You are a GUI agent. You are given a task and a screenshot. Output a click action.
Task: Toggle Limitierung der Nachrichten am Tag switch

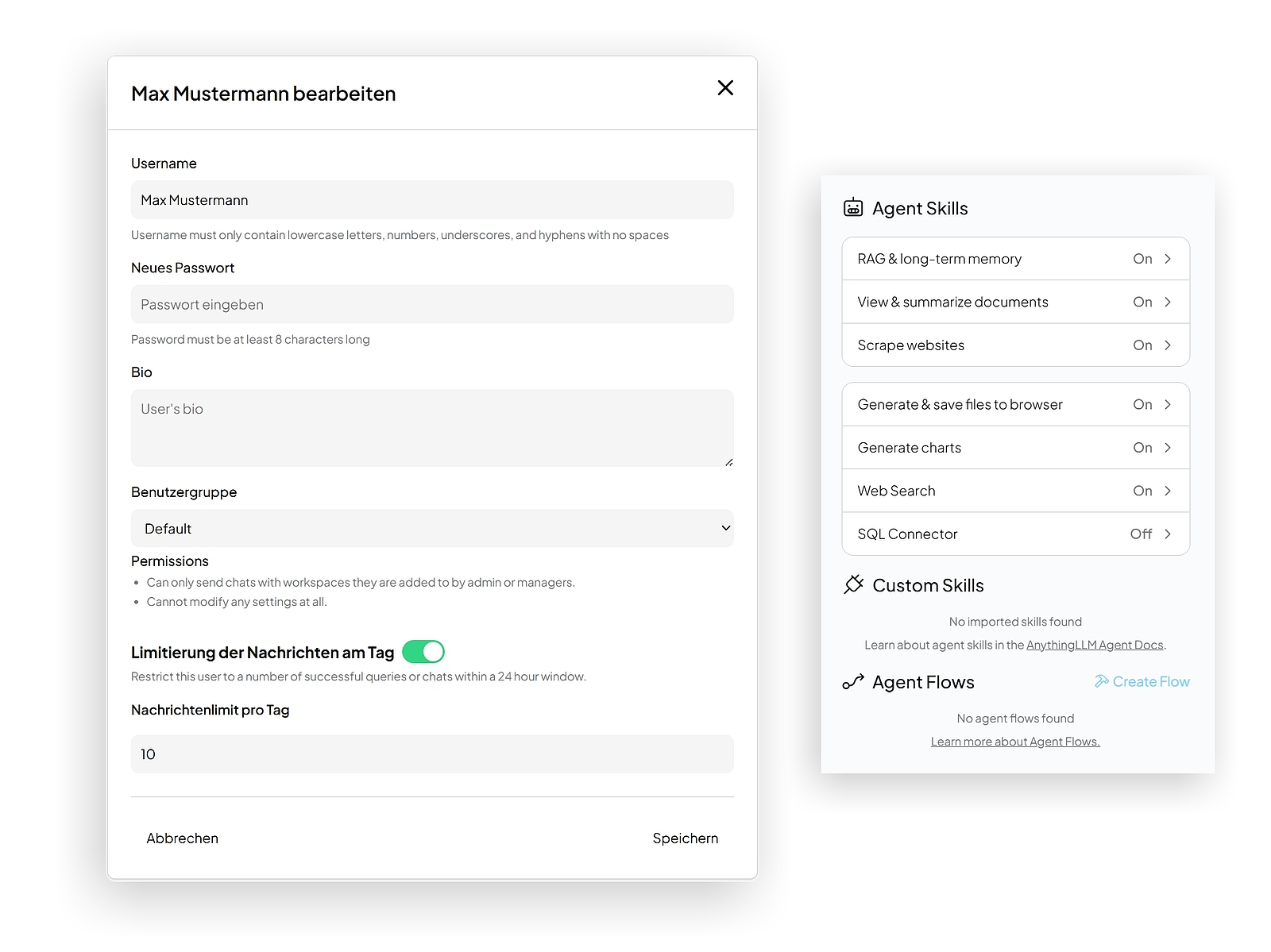pos(423,652)
